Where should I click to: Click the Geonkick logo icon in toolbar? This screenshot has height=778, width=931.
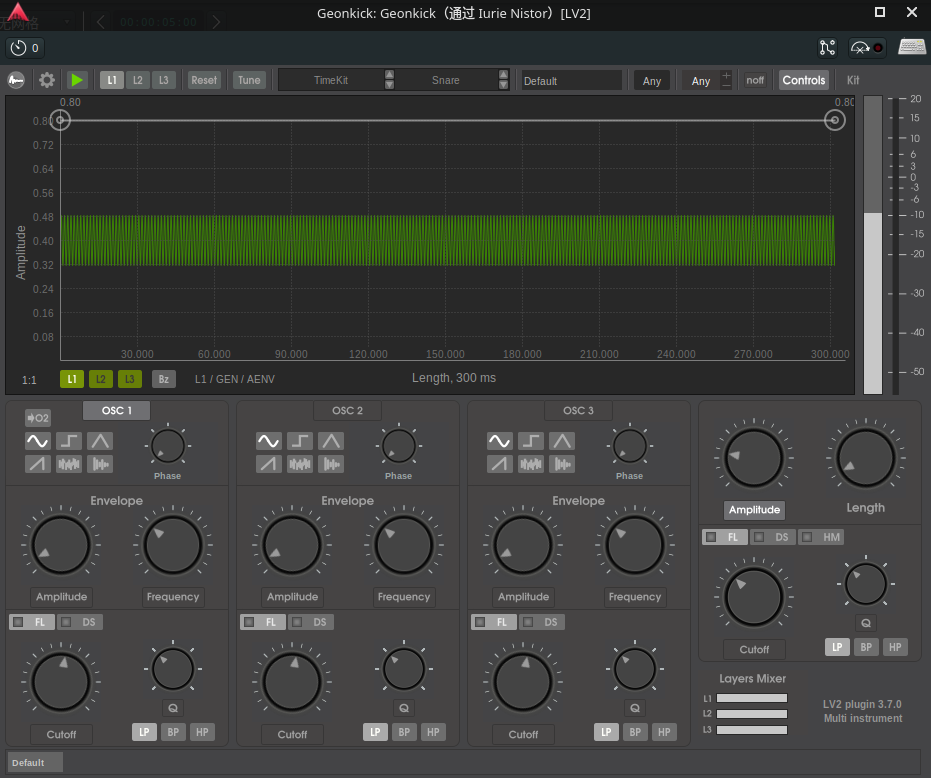(x=16, y=80)
